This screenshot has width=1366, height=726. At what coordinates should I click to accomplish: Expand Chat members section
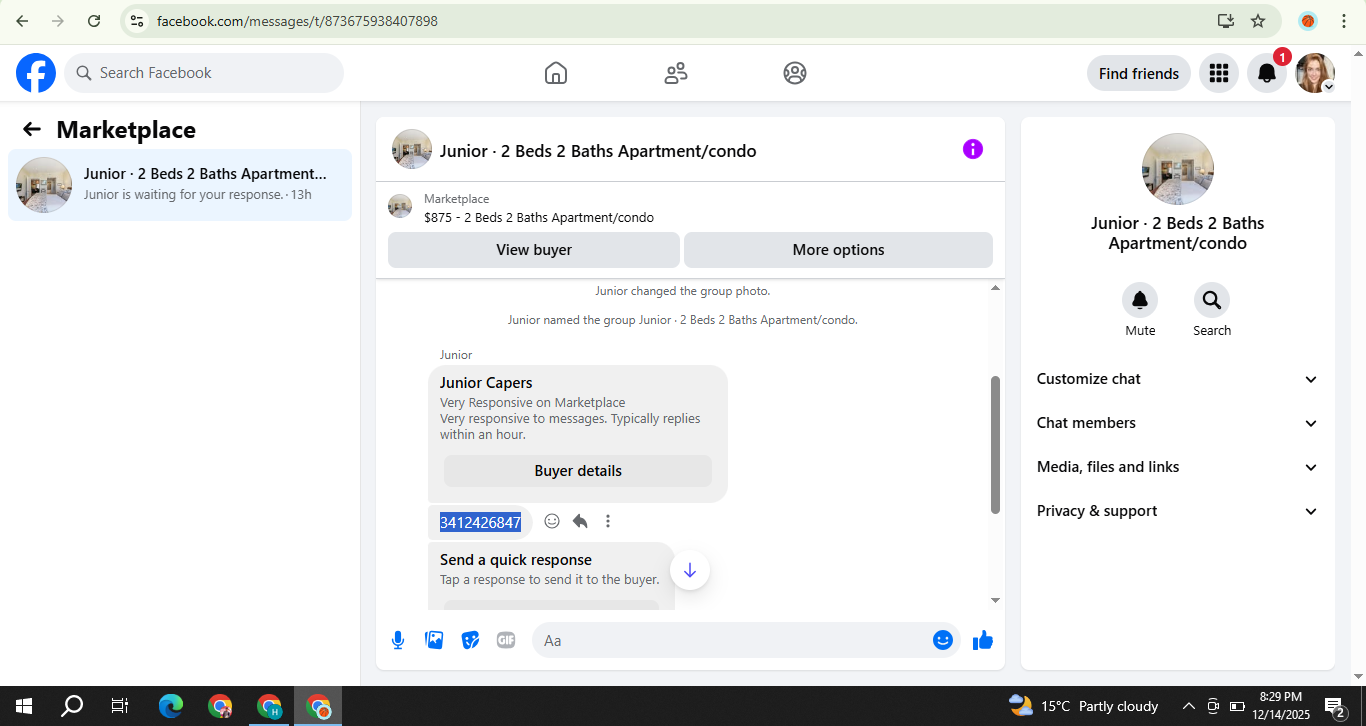[x=1178, y=423]
